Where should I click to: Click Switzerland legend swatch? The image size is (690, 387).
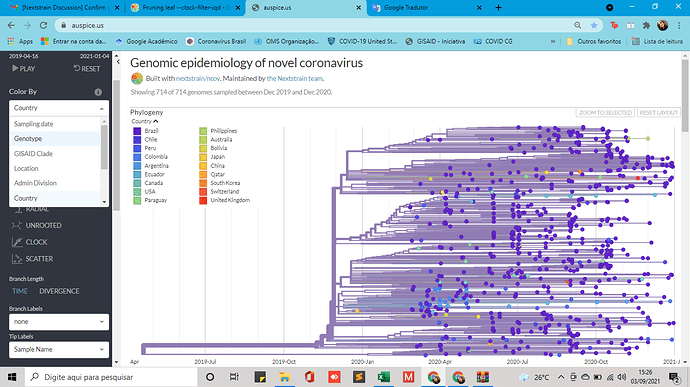[x=203, y=192]
